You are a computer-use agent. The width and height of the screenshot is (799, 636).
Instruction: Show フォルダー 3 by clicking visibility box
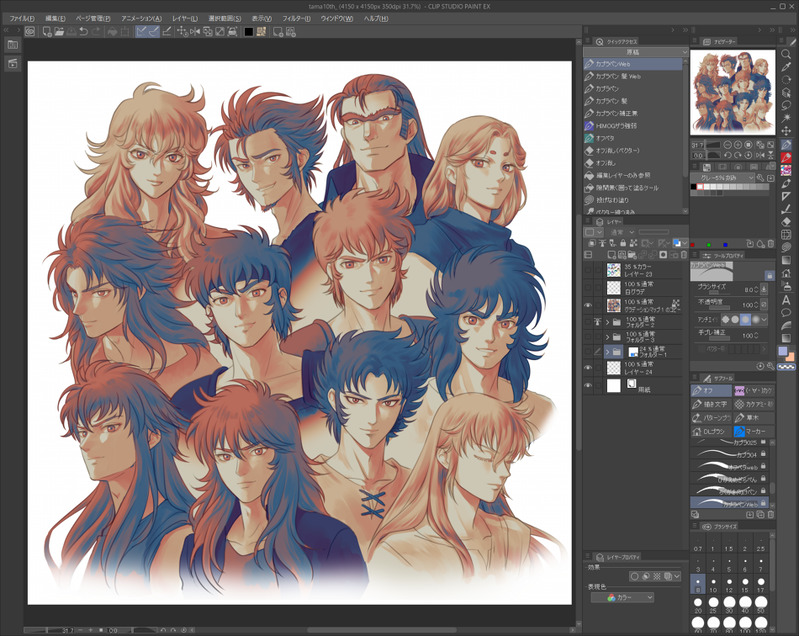(x=588, y=337)
